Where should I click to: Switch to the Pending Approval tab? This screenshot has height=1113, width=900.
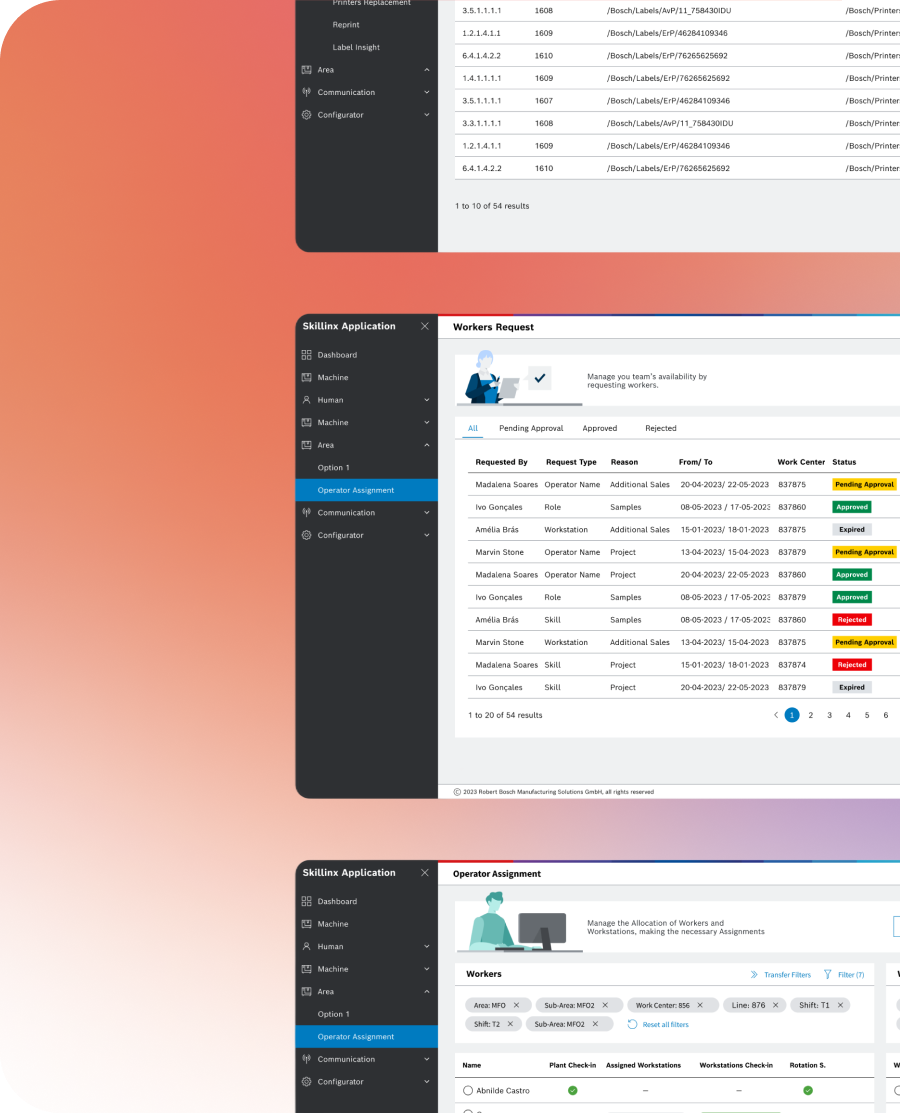[531, 429]
